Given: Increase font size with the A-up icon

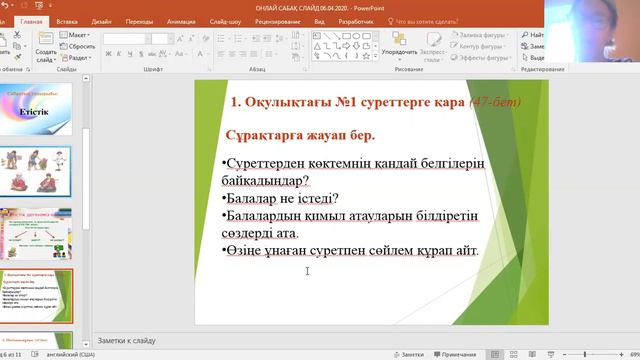Looking at the screenshot, I should pos(180,39).
